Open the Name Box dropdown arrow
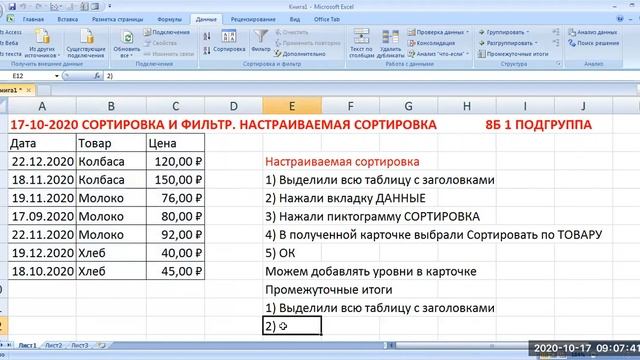The height and width of the screenshot is (360, 640). [x=57, y=76]
